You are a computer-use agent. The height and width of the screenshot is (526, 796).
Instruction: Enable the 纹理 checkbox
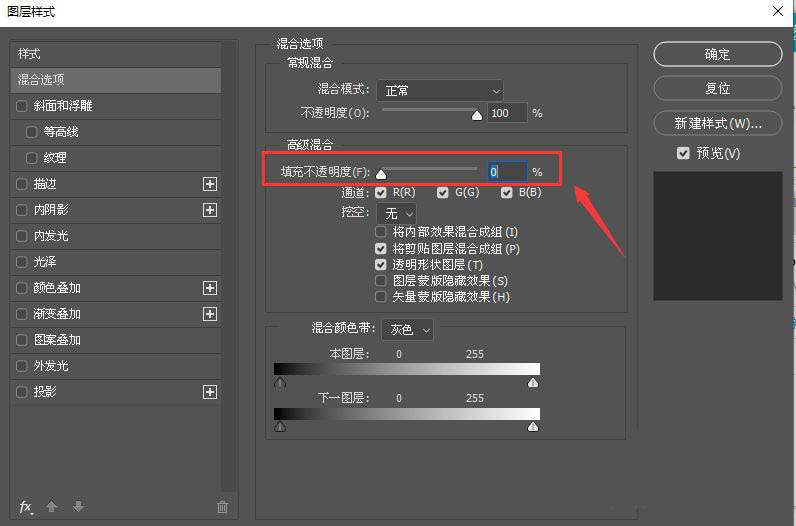tap(31, 158)
